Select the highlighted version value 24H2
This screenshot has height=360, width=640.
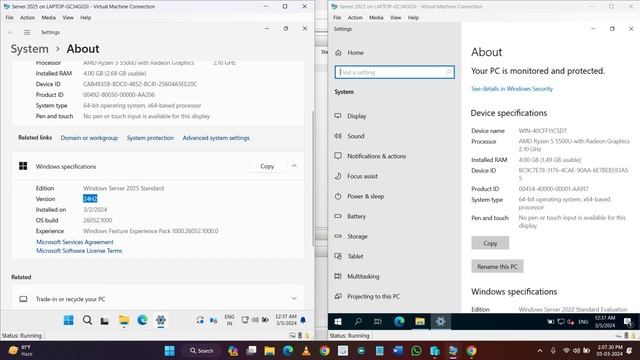pos(90,199)
